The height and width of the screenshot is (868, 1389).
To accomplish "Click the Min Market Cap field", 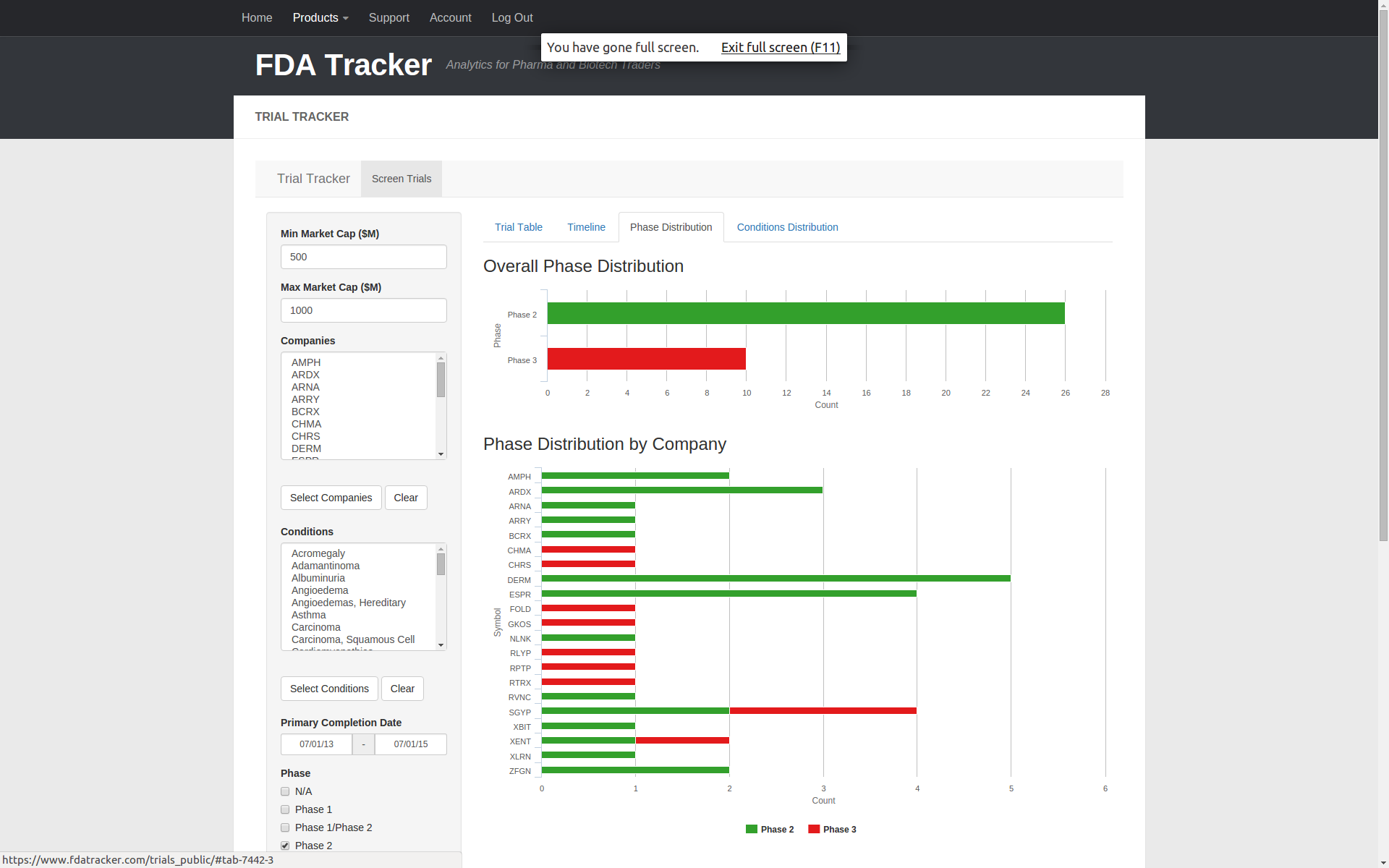I will point(363,257).
